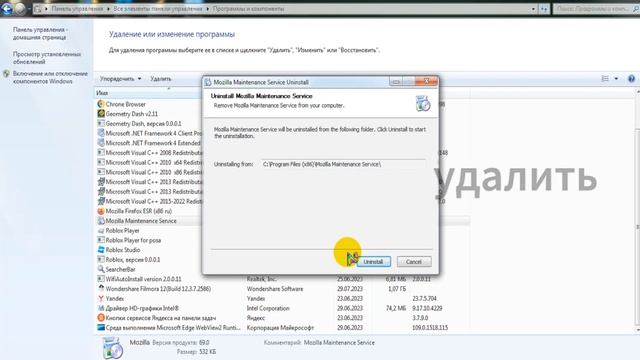Open Панель управления домашняя страница link
Viewport: 640px width, 360px height.
coord(40,33)
